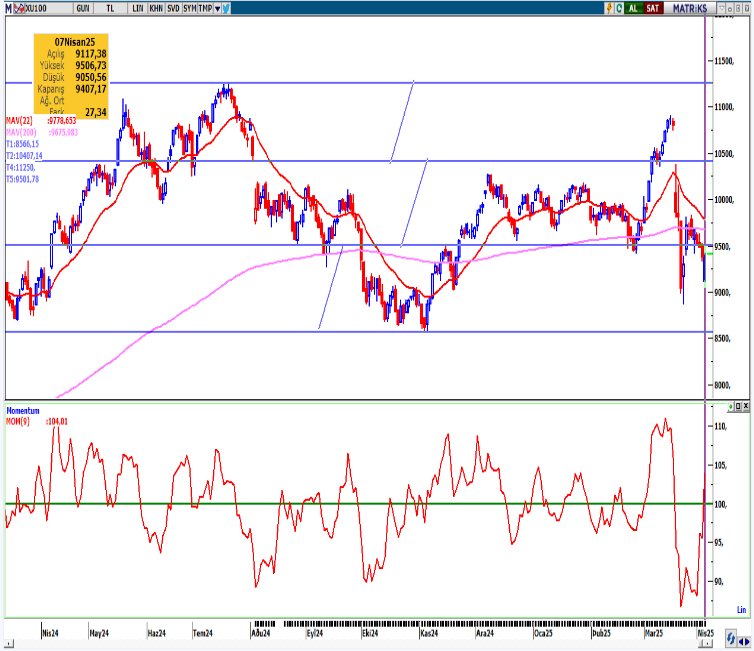Click the Ara24 date axis marker
This screenshot has height=651, width=754.
[485, 633]
